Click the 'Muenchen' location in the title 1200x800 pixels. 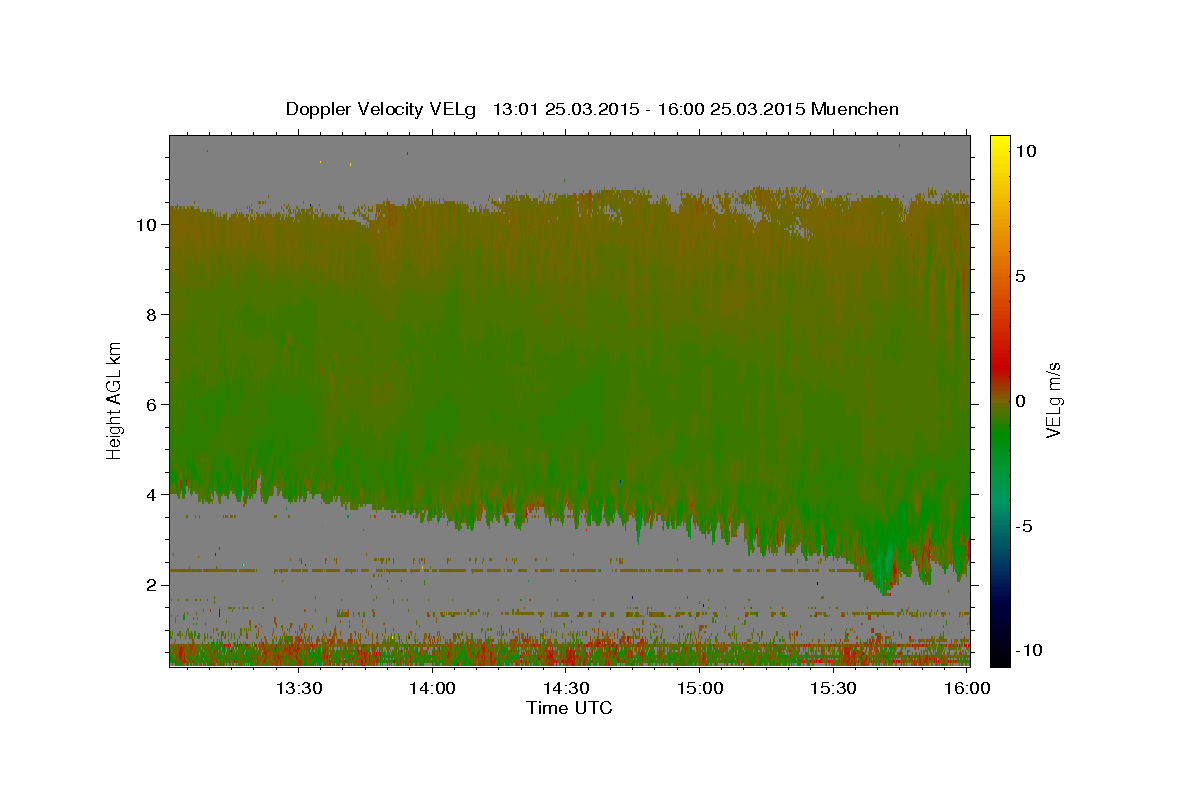click(x=855, y=109)
